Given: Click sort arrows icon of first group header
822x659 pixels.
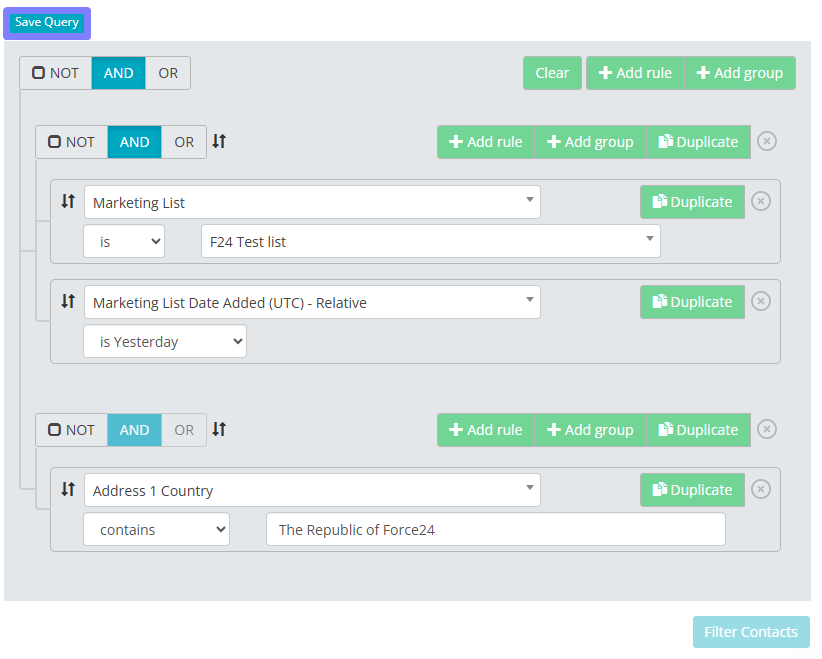Looking at the screenshot, I should 219,141.
